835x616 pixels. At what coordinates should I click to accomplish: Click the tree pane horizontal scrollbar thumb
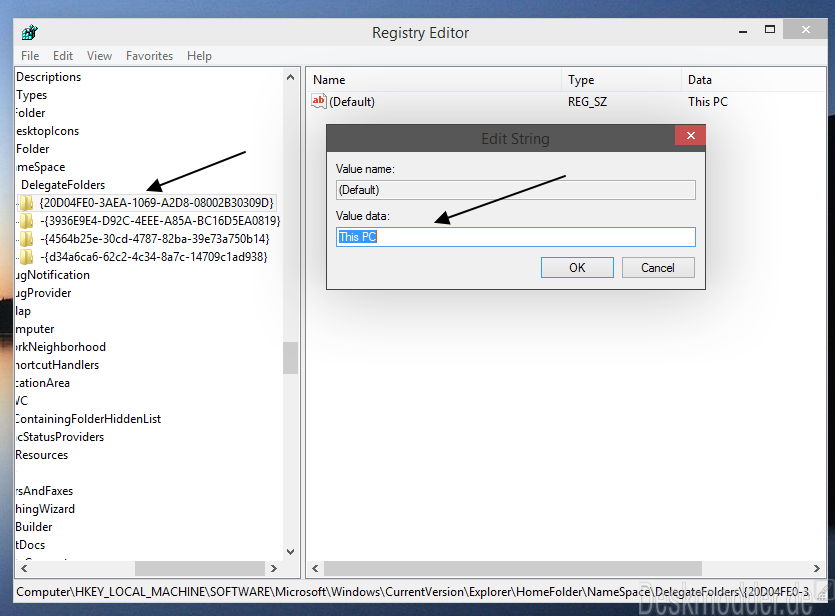[200, 568]
